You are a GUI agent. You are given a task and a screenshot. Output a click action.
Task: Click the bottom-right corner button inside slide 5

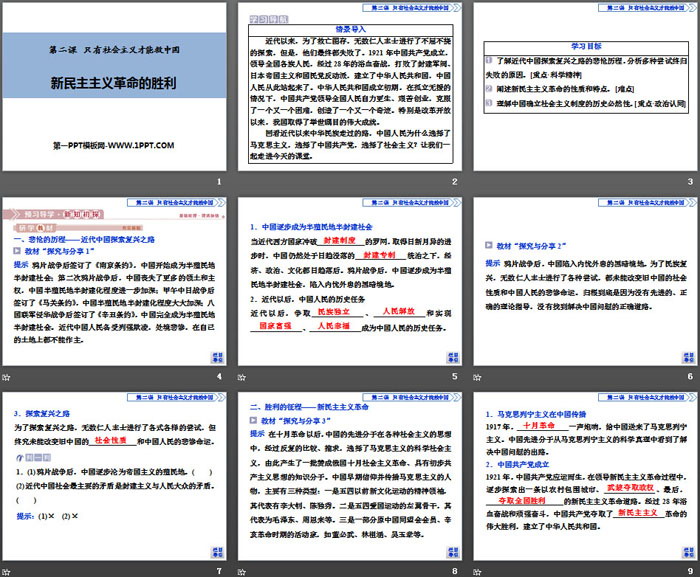coord(453,357)
